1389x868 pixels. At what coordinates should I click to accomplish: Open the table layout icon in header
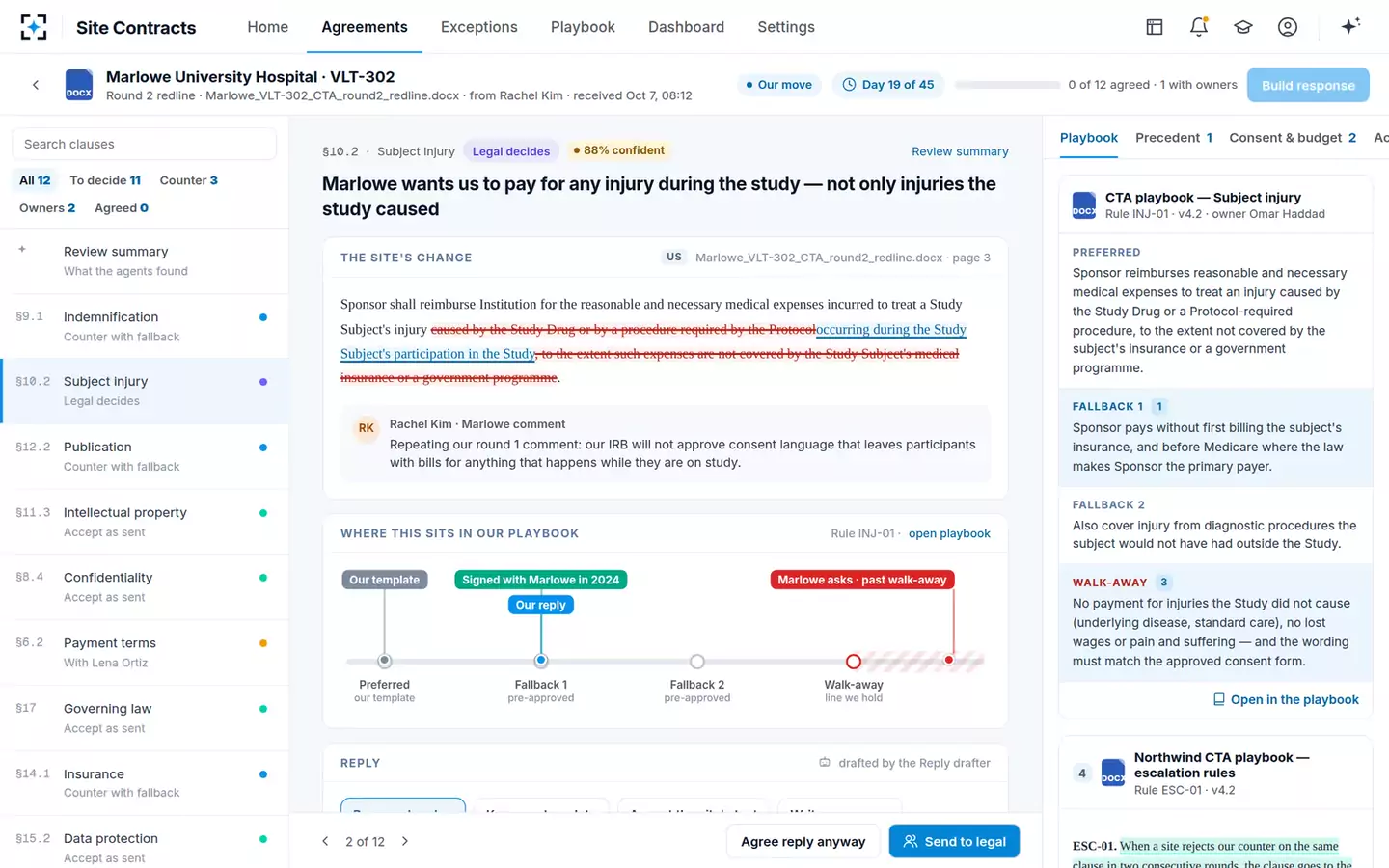pos(1155,27)
